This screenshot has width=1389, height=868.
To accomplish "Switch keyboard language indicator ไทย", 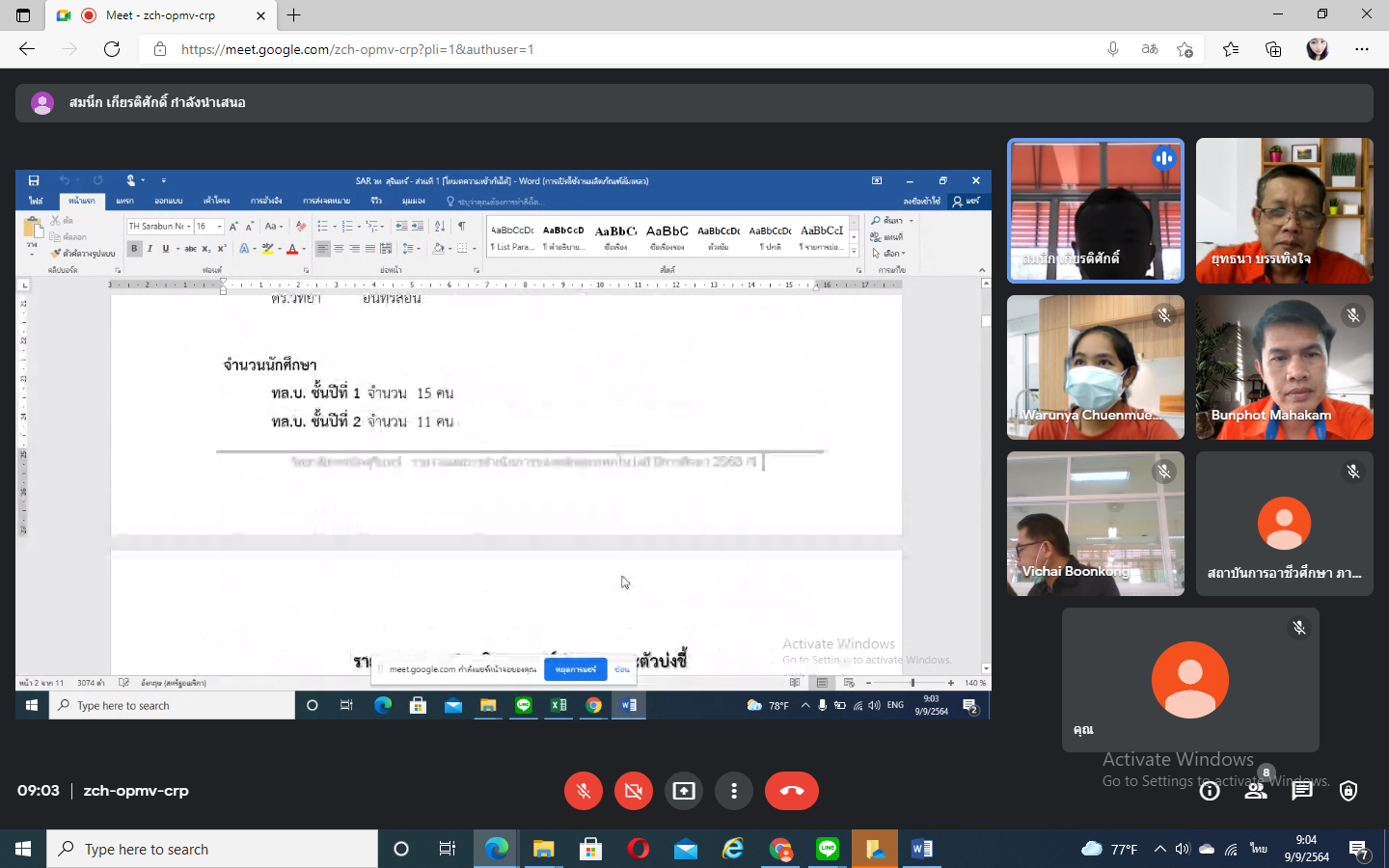I will point(1259,849).
